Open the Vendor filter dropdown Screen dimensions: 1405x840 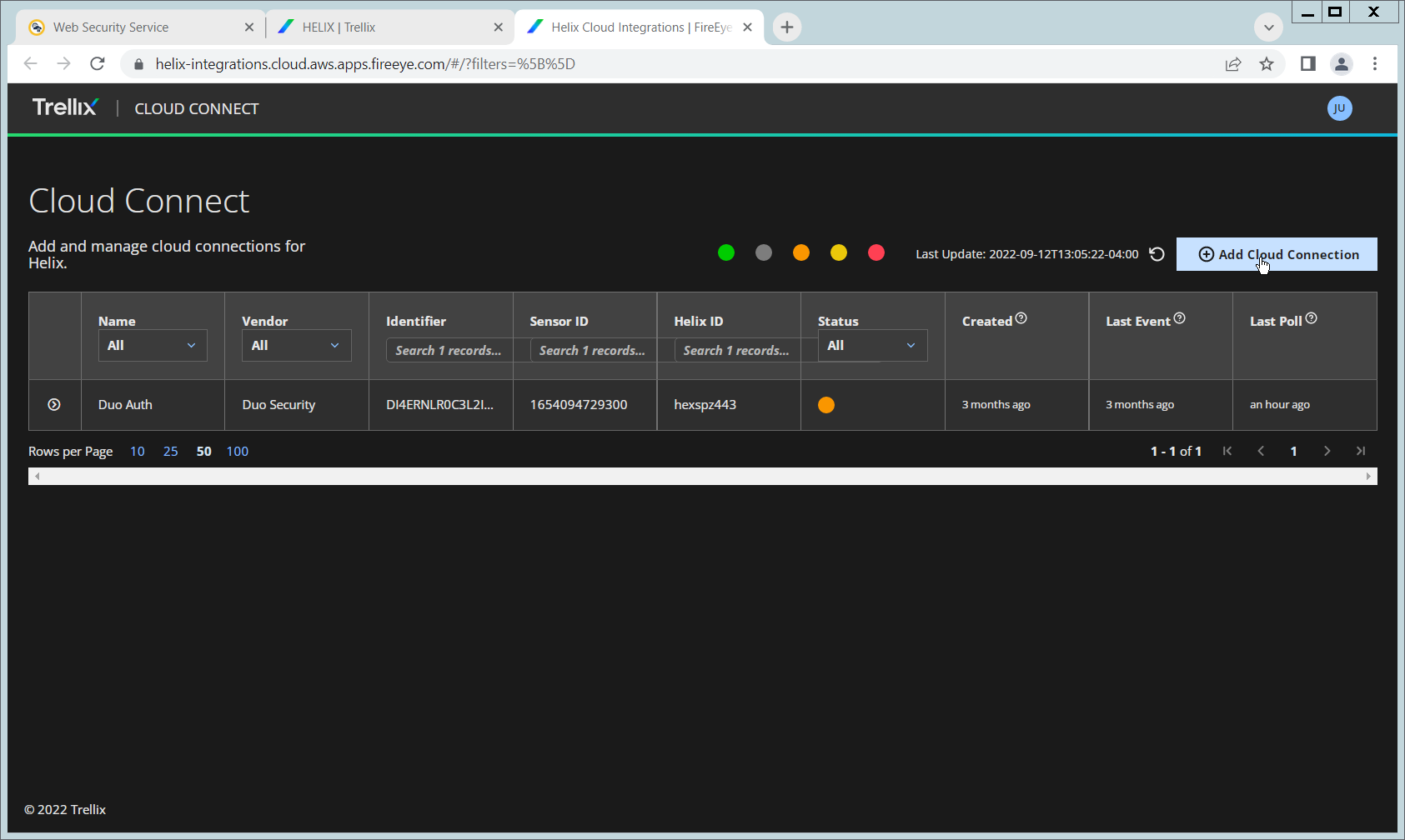pos(296,346)
